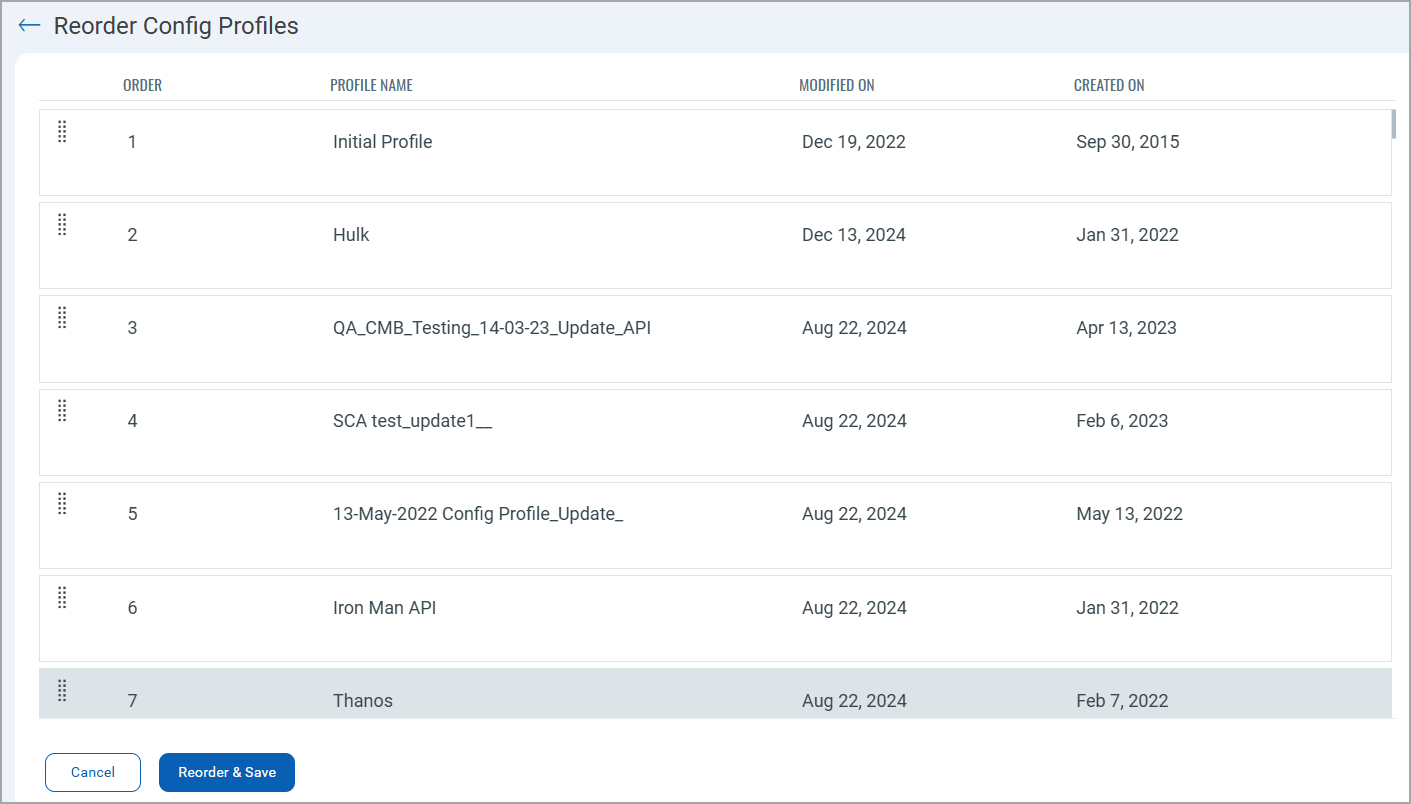
Task: Click drag handle of Iron Man API row
Action: (62, 597)
